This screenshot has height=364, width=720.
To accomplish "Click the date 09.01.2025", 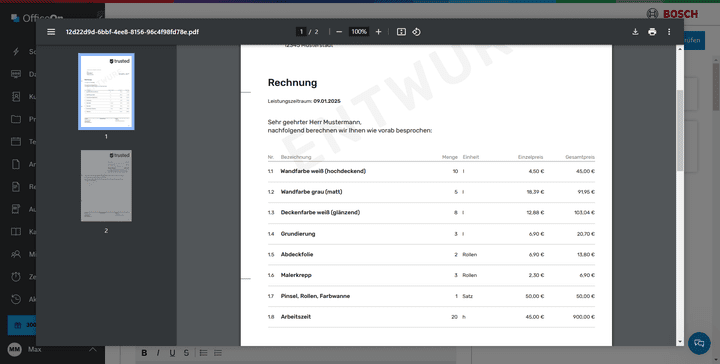I will [x=327, y=101].
